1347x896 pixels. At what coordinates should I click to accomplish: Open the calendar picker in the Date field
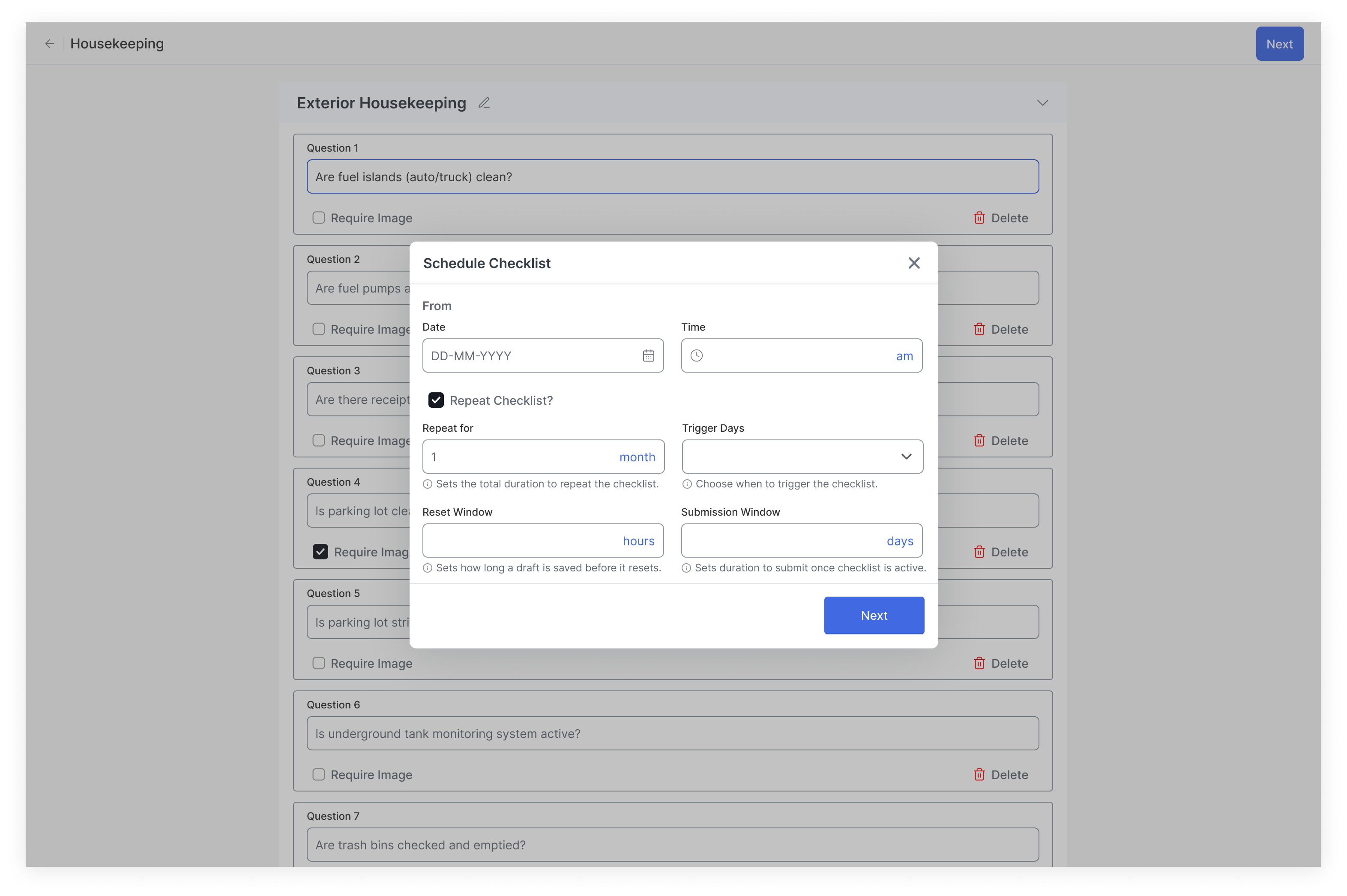(x=648, y=356)
